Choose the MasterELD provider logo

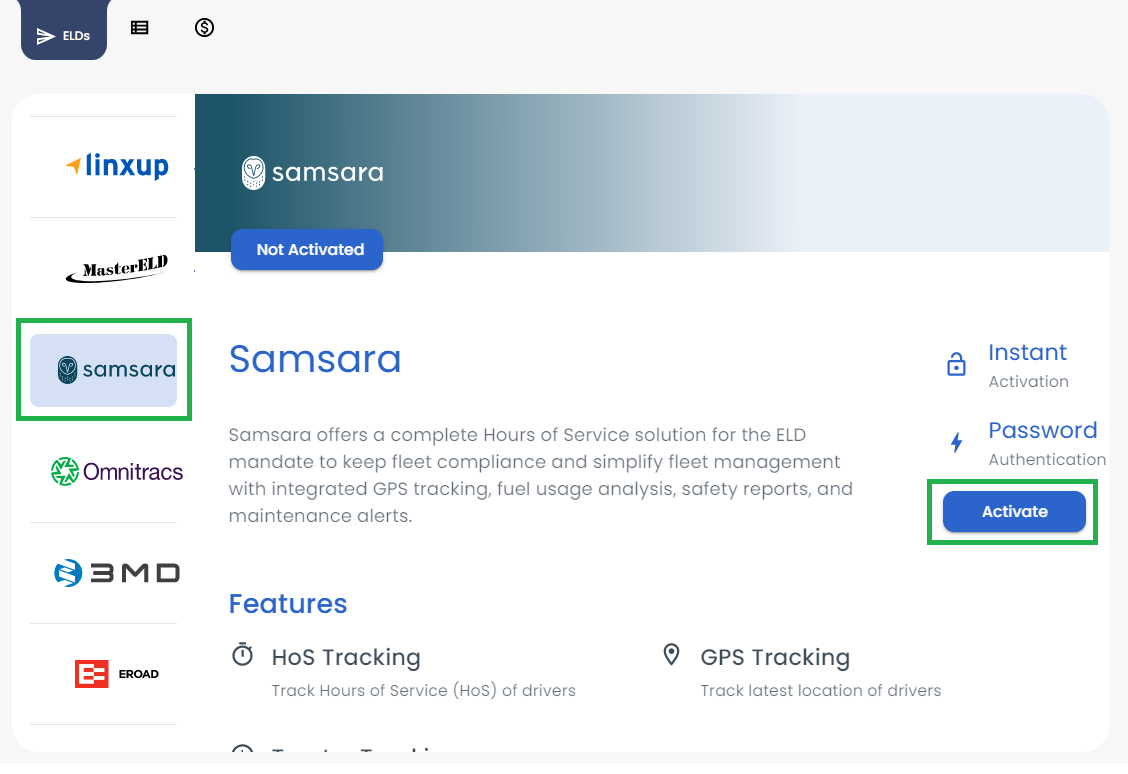[116, 268]
